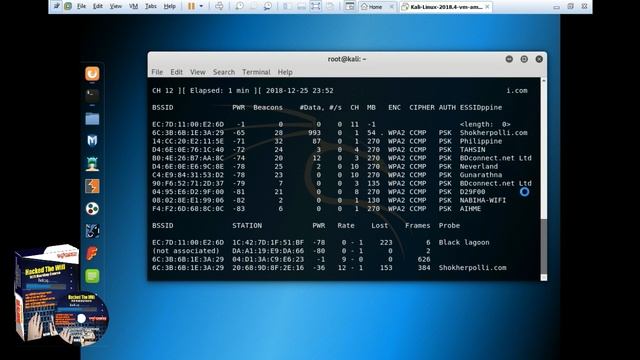
Task: Click the console view toolbar icon
Action: [350, 6]
